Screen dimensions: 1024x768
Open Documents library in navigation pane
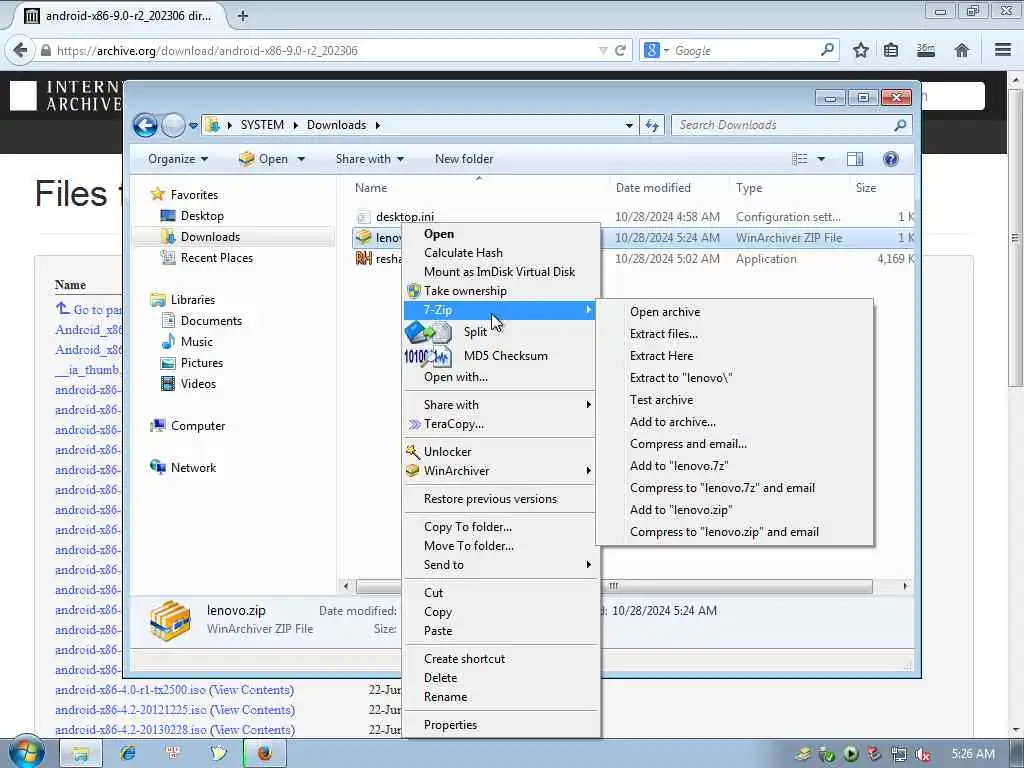pyautogui.click(x=211, y=321)
